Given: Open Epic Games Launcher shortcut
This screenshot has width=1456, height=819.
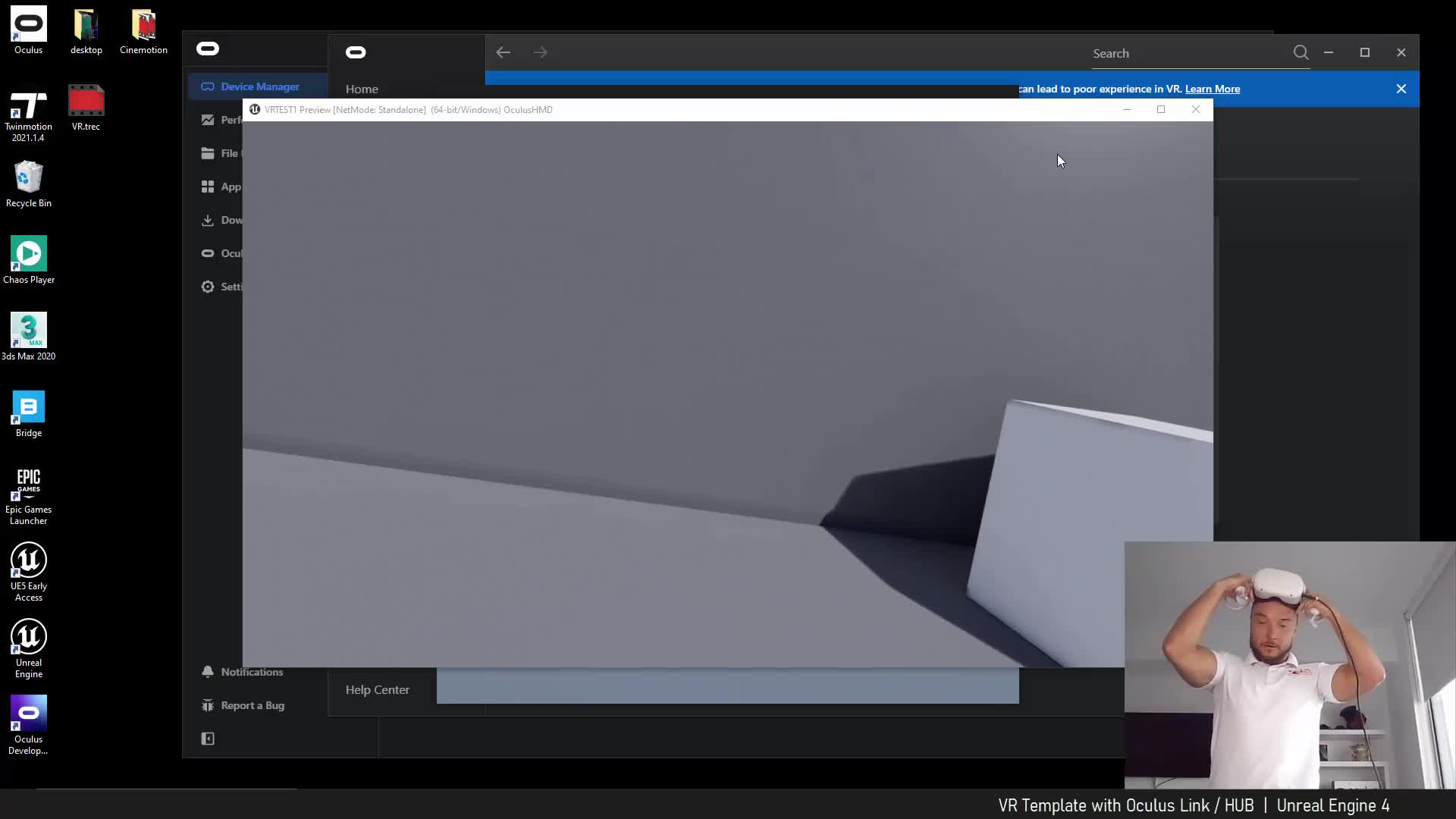Looking at the screenshot, I should coord(29,496).
